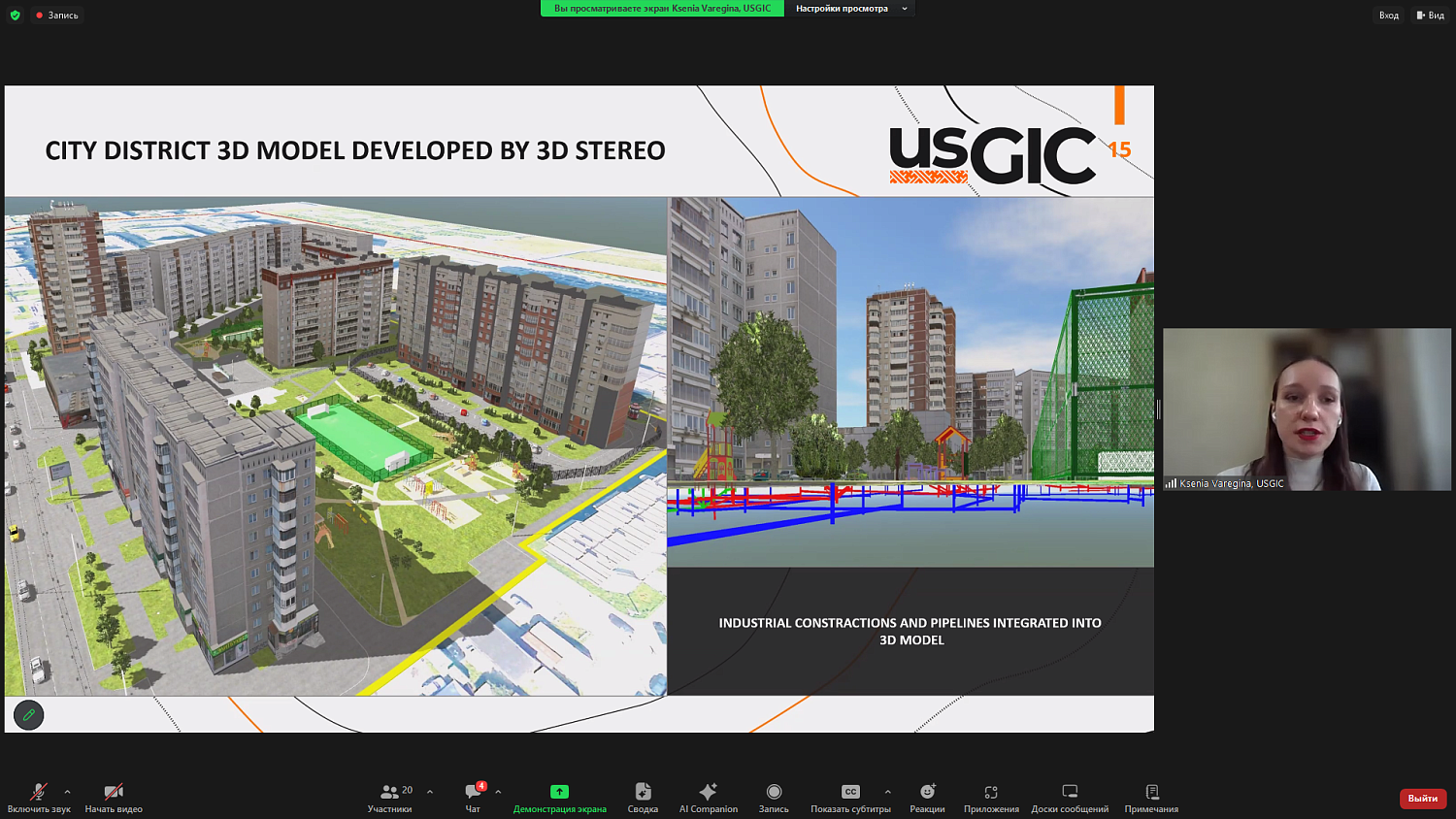Open the Сводка summary tool
Viewport: 1456px width, 819px height.
point(643,798)
